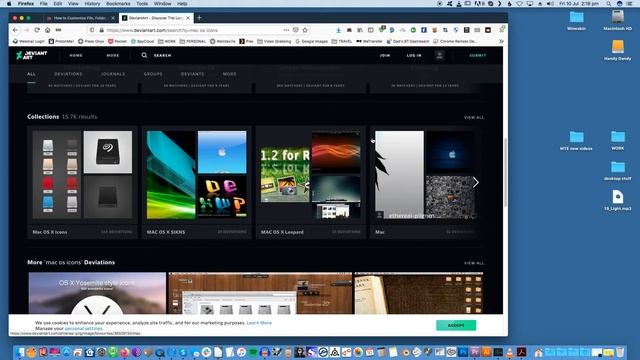Reload the DeviantArt page
Image resolution: width=640 pixels, height=360 pixels.
[x=37, y=30]
